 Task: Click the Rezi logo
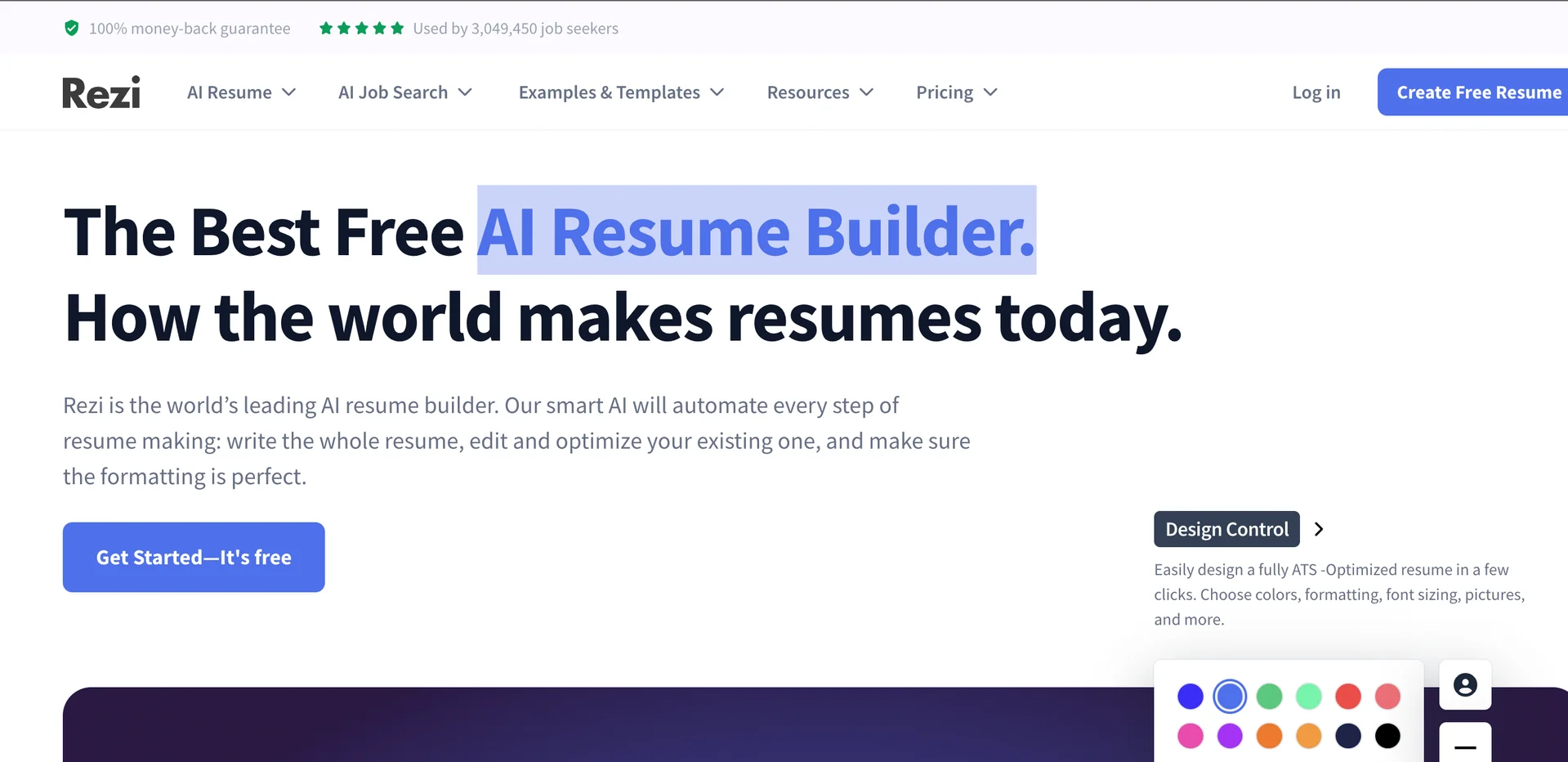click(x=101, y=92)
